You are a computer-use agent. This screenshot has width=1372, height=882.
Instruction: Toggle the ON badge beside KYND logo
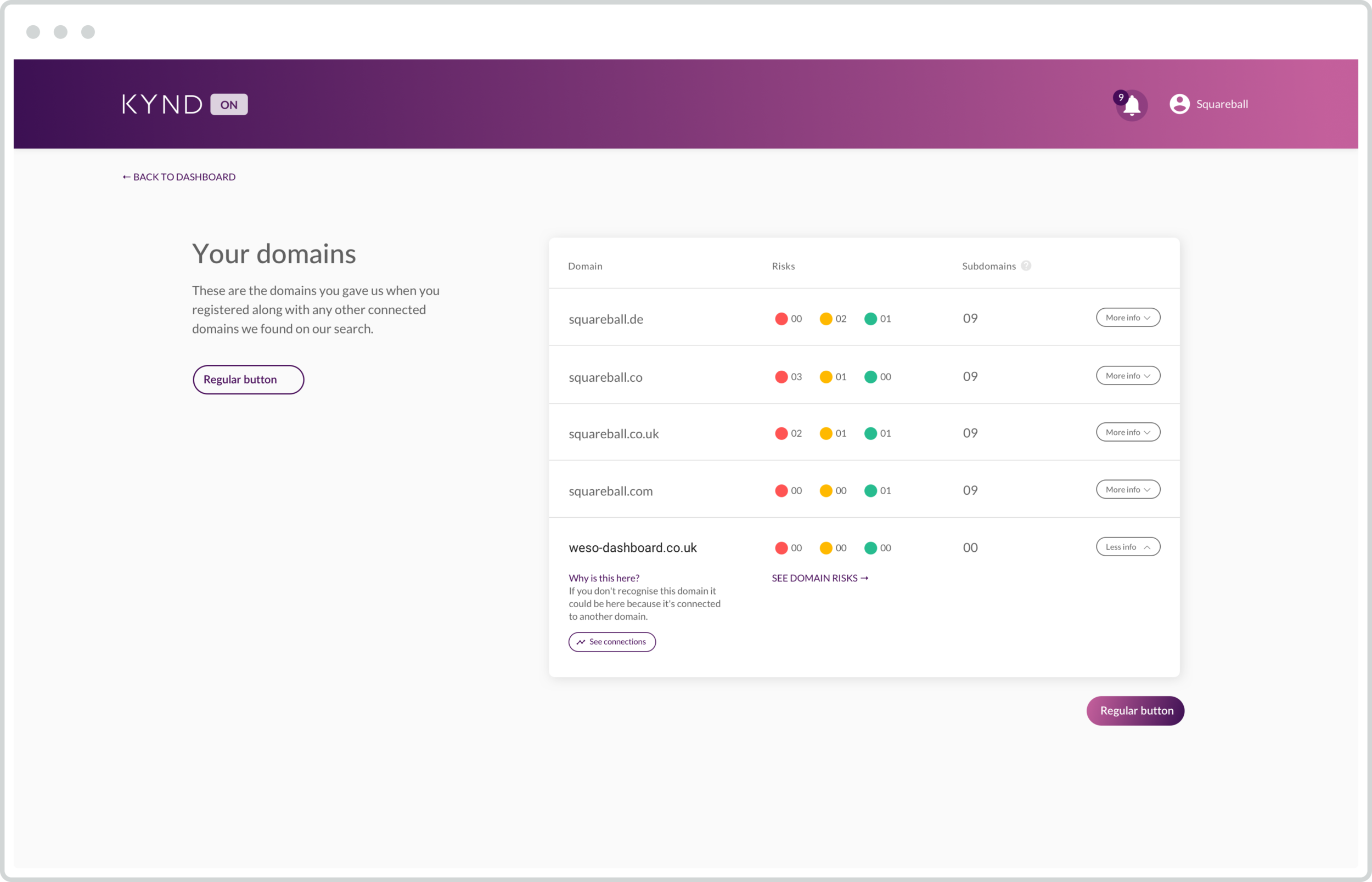tap(229, 104)
